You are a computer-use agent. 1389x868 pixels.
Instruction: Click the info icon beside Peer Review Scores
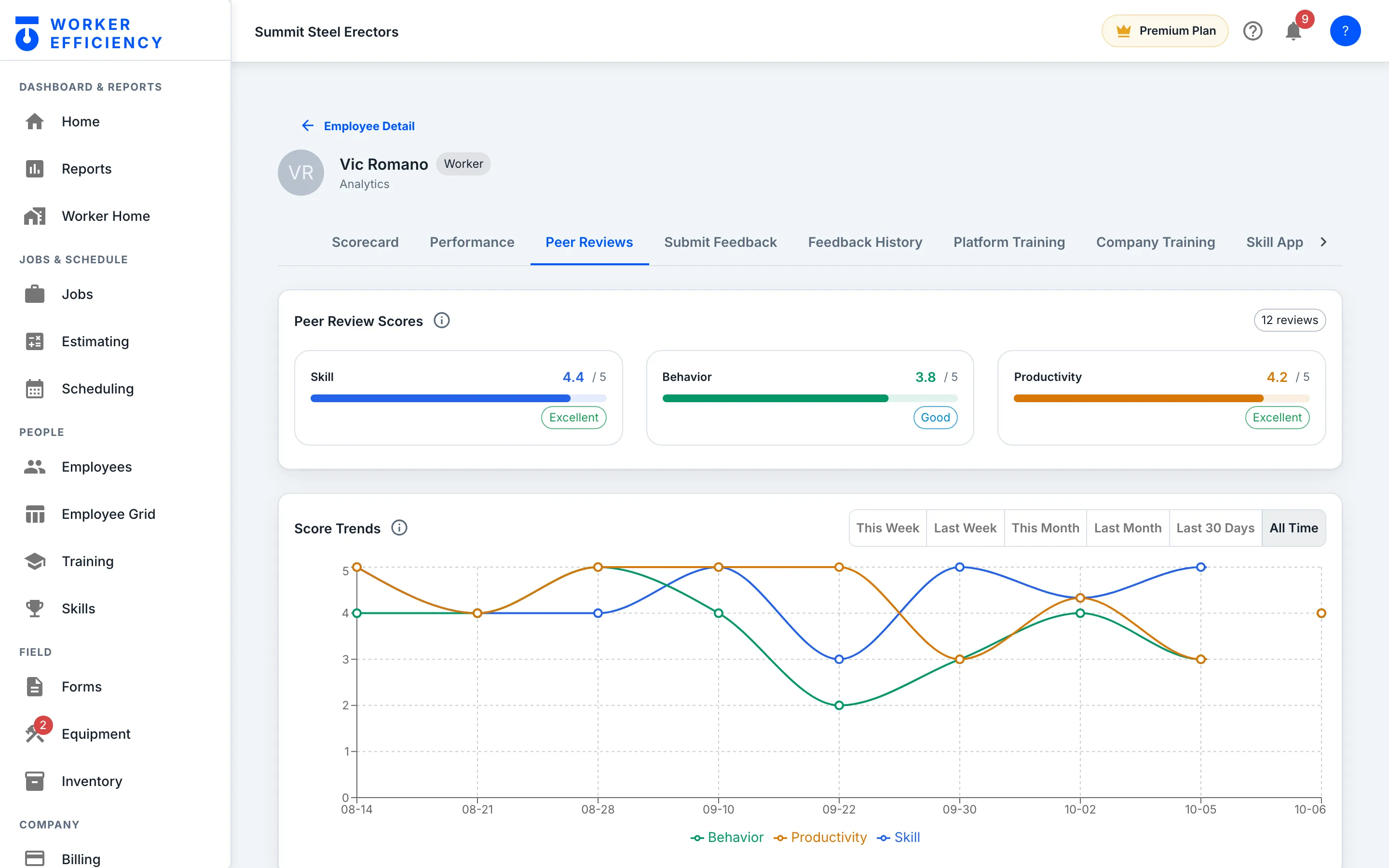441,320
